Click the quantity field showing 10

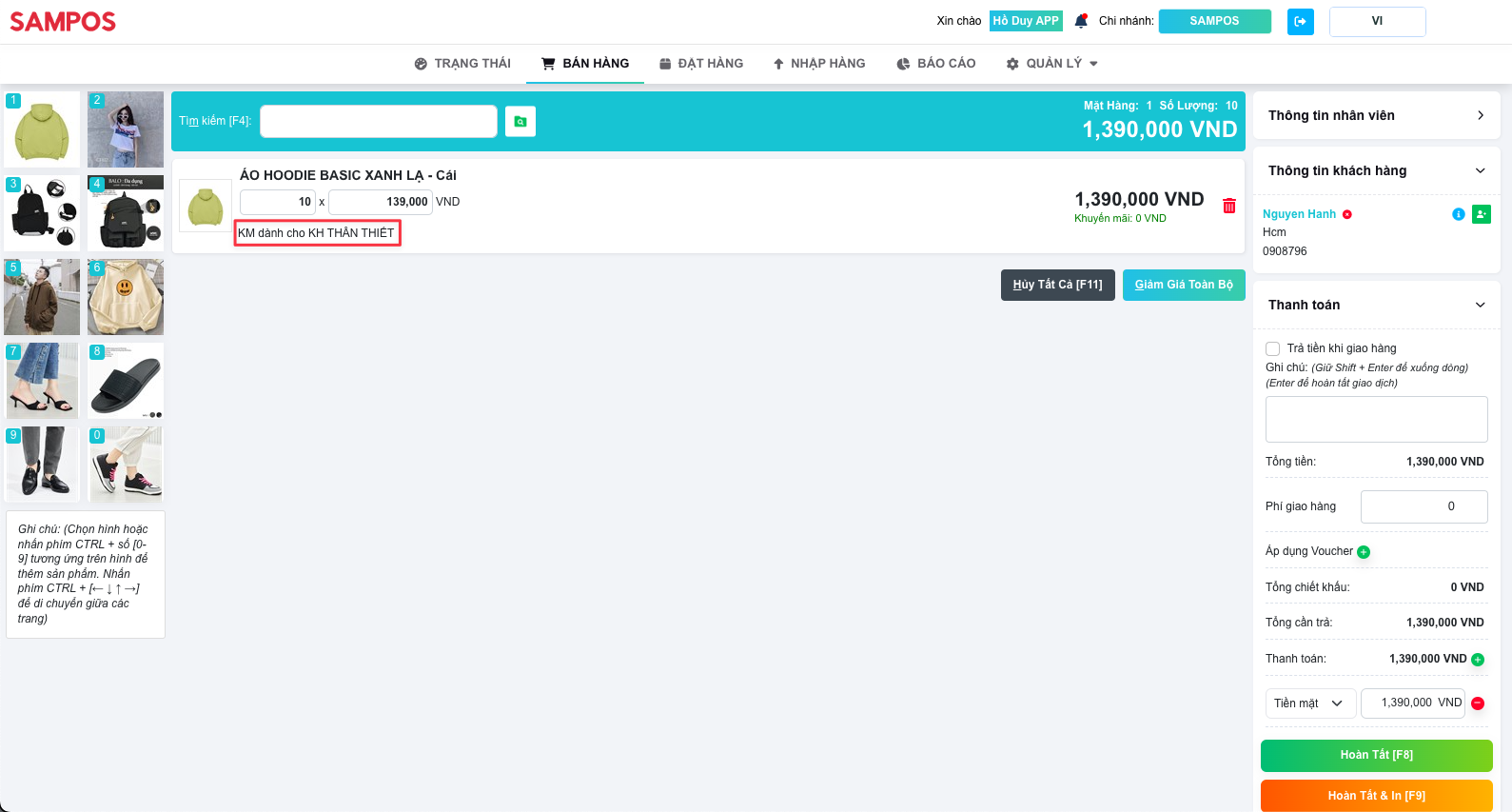[x=278, y=202]
